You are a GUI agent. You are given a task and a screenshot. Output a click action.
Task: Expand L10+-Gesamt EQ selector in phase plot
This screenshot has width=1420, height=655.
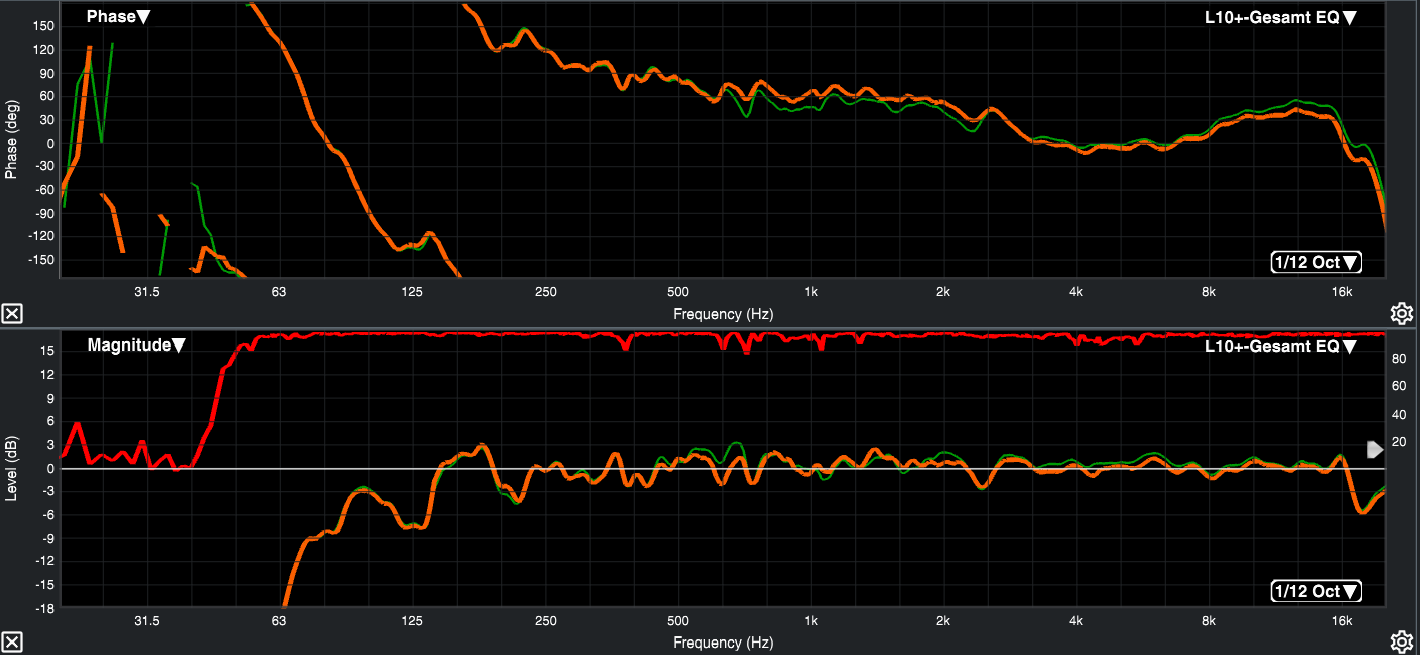(x=1280, y=17)
